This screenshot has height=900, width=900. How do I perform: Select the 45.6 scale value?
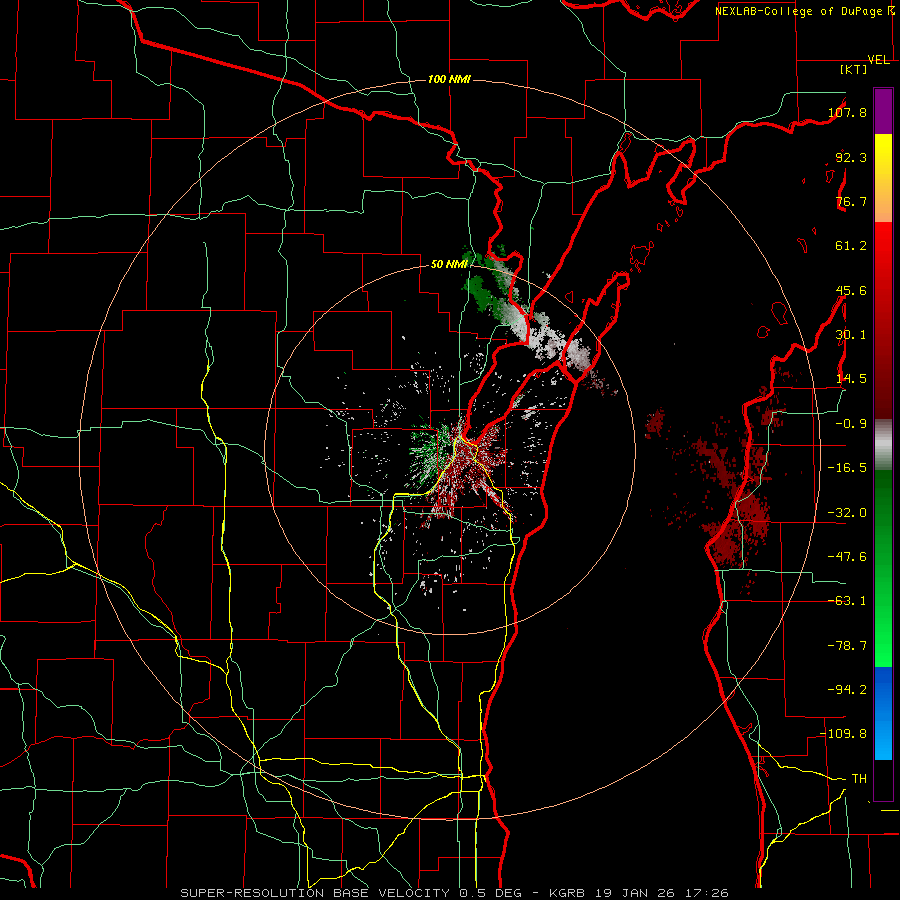point(851,290)
